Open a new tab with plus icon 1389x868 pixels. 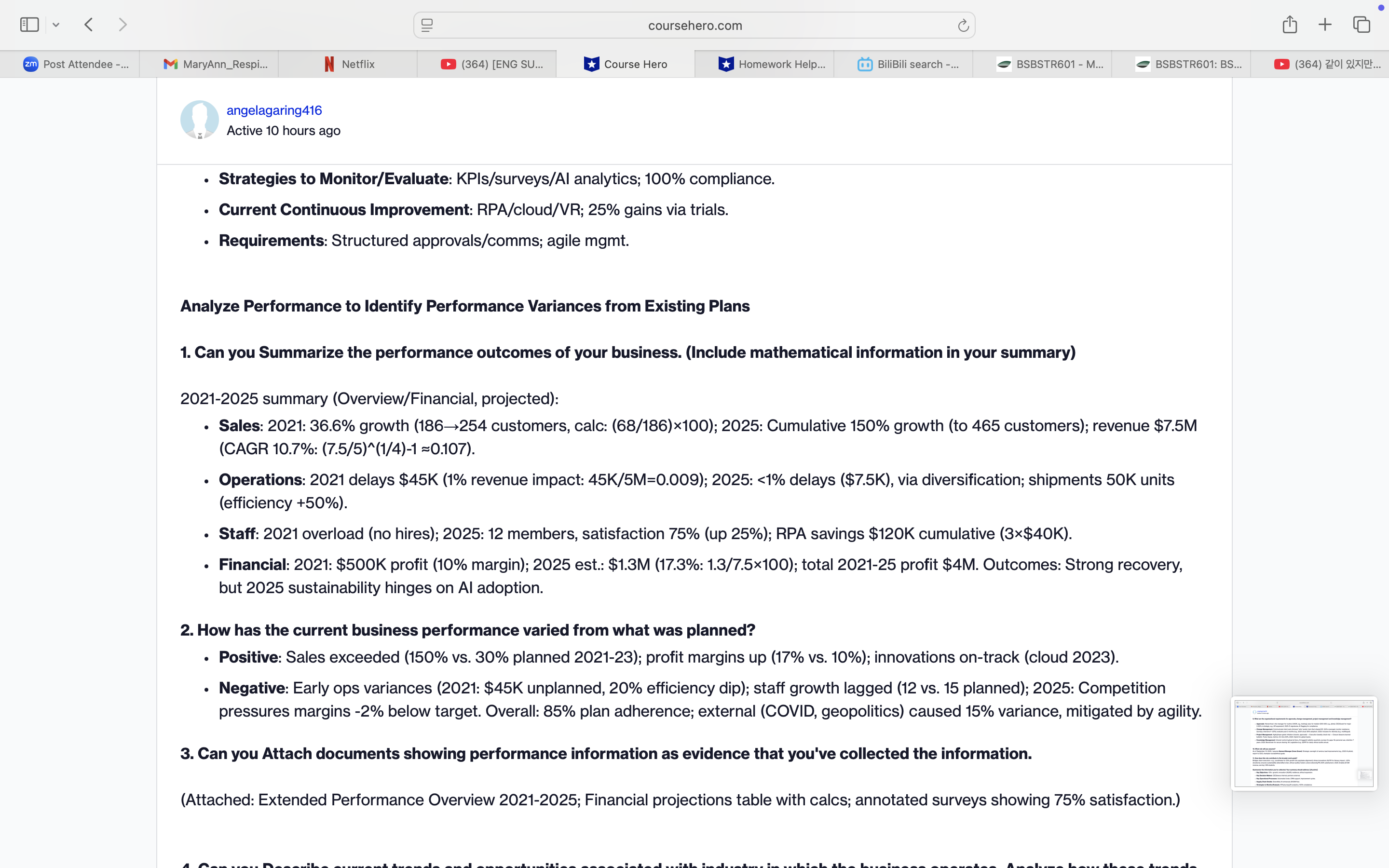pyautogui.click(x=1325, y=25)
